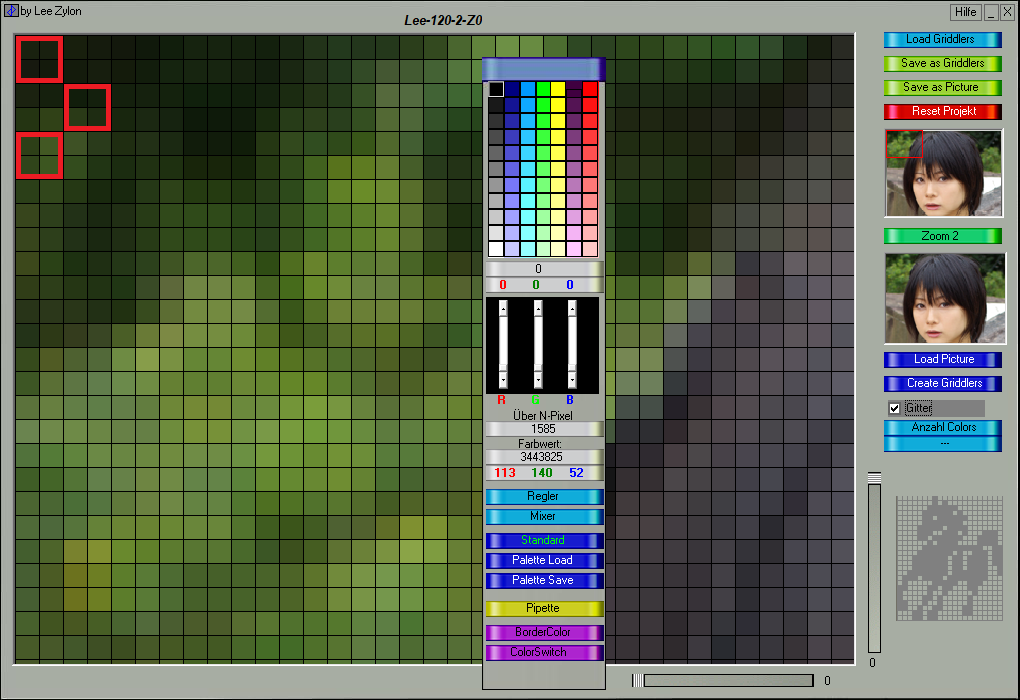Click the upper photo preview thumbnail
This screenshot has height=700, width=1020.
(x=943, y=173)
